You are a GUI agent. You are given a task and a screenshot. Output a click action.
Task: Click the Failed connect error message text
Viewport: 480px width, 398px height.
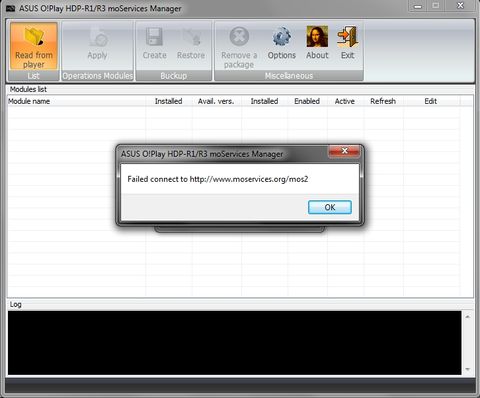tap(218, 179)
